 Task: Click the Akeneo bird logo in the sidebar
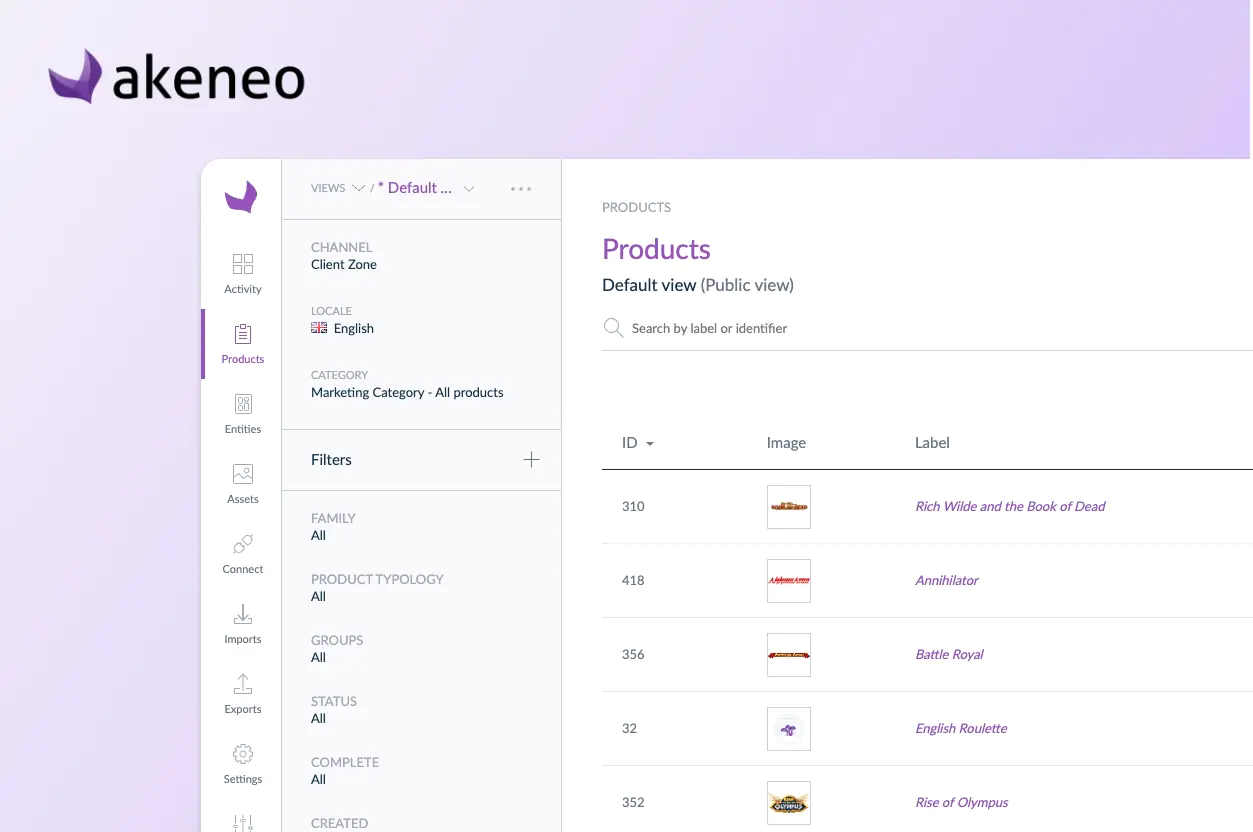(241, 197)
